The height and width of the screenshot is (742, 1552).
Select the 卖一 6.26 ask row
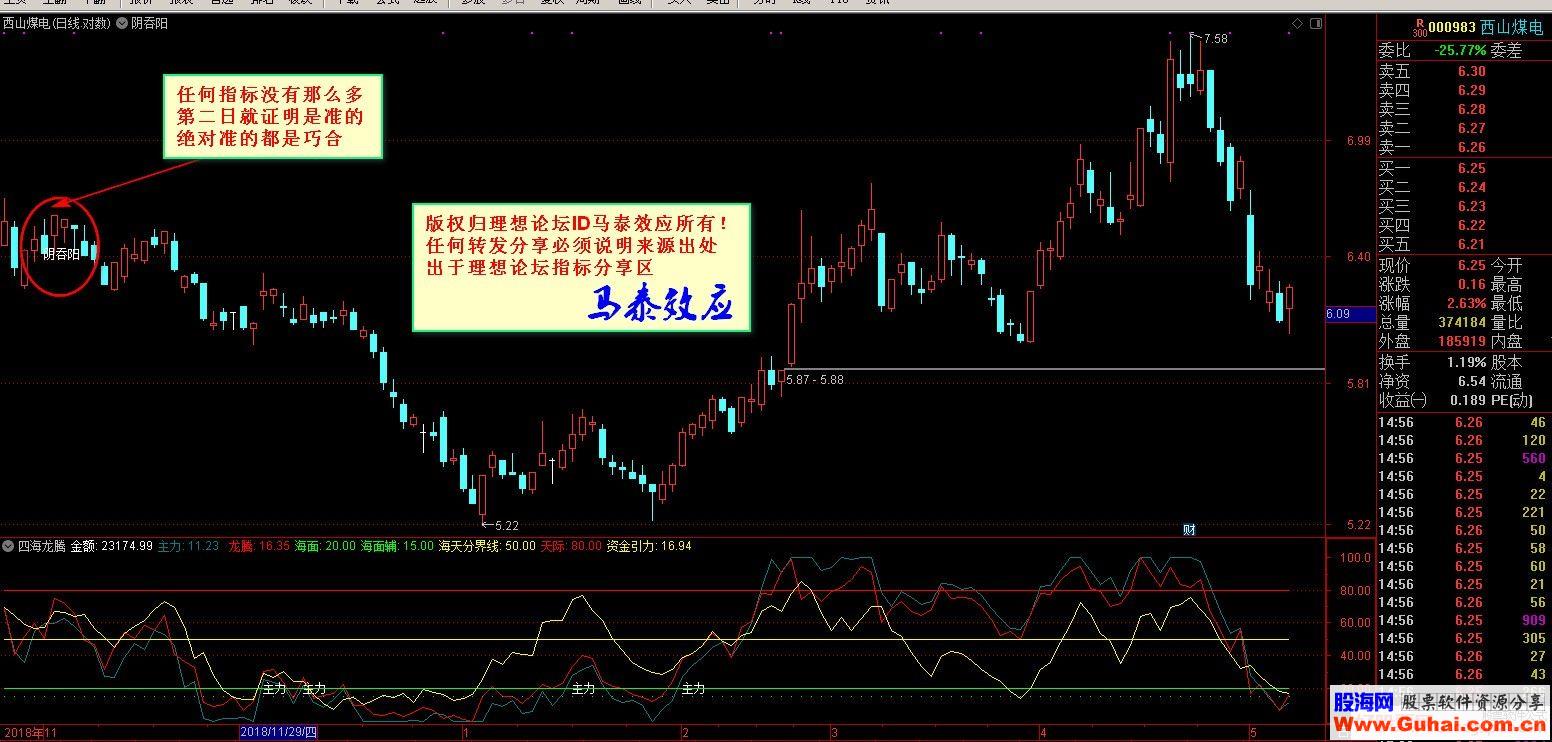click(x=1464, y=147)
